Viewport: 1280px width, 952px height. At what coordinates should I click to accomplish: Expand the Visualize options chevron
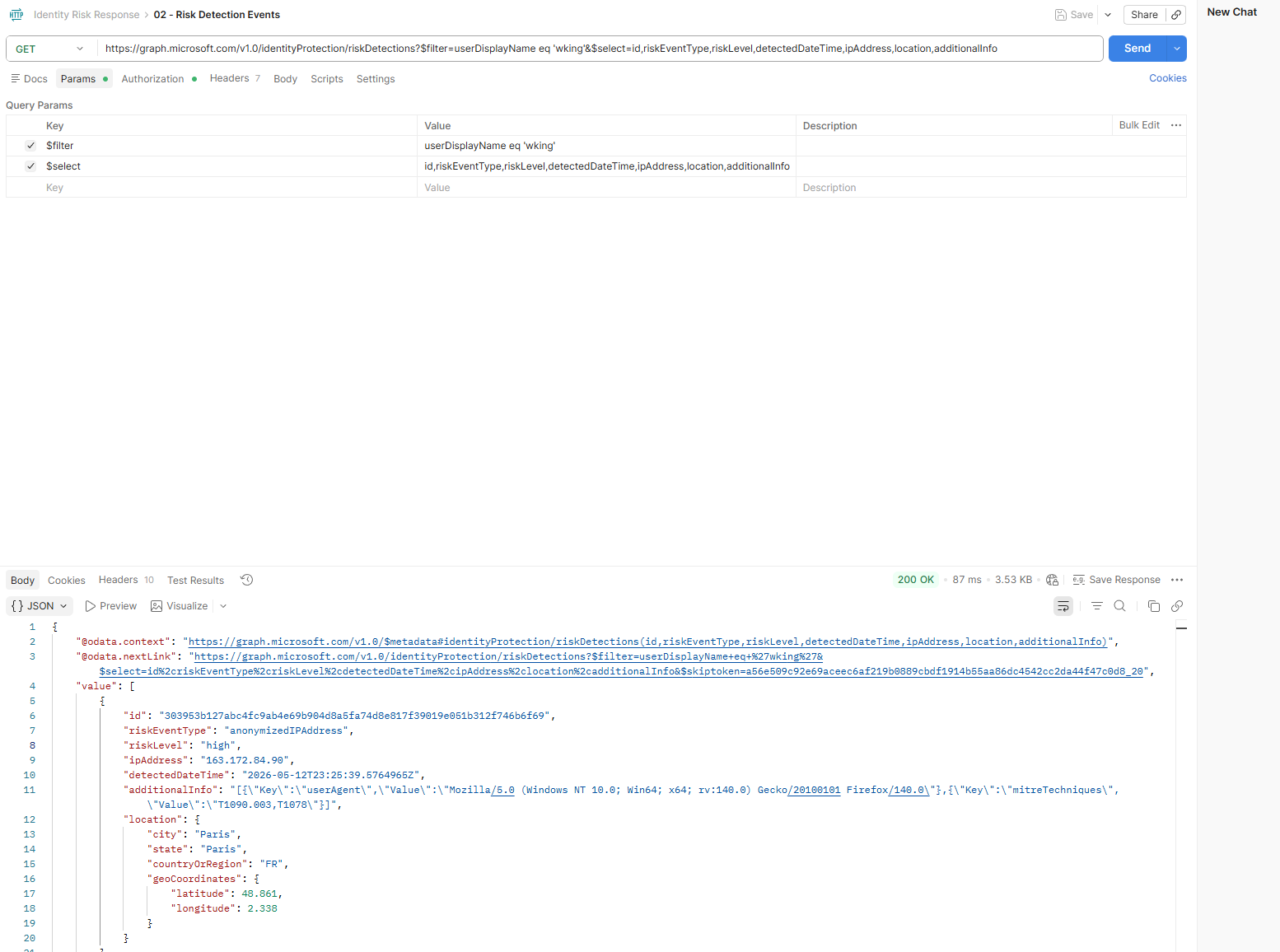[x=223, y=606]
